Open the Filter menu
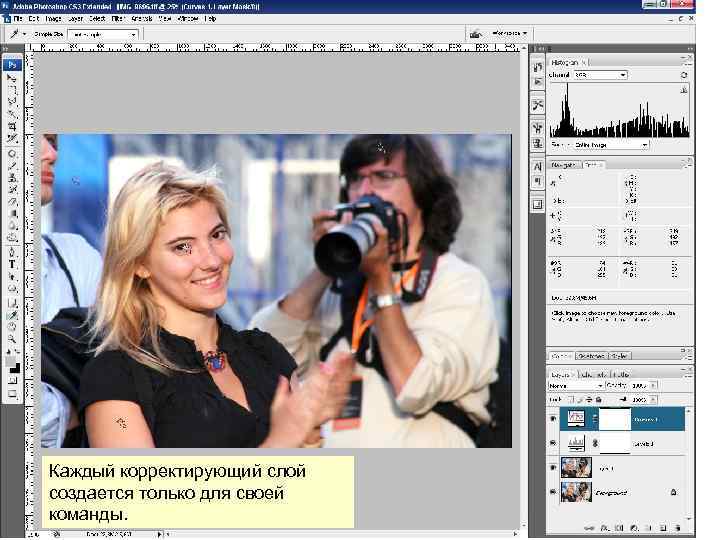 (118, 19)
